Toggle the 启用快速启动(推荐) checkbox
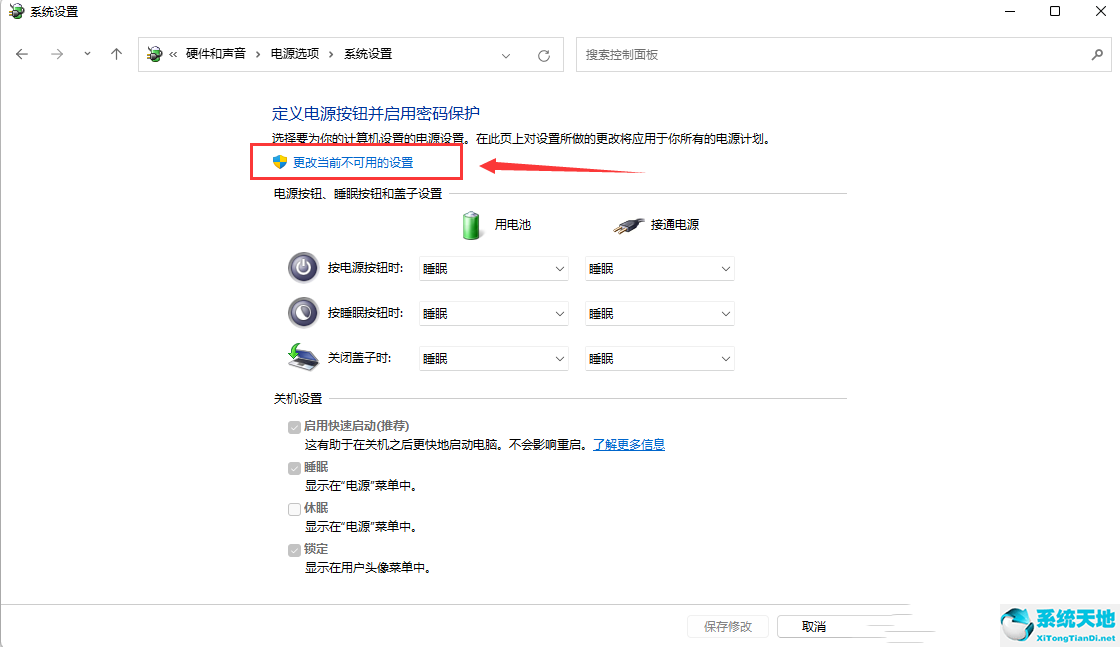1120x647 pixels. pyautogui.click(x=294, y=426)
